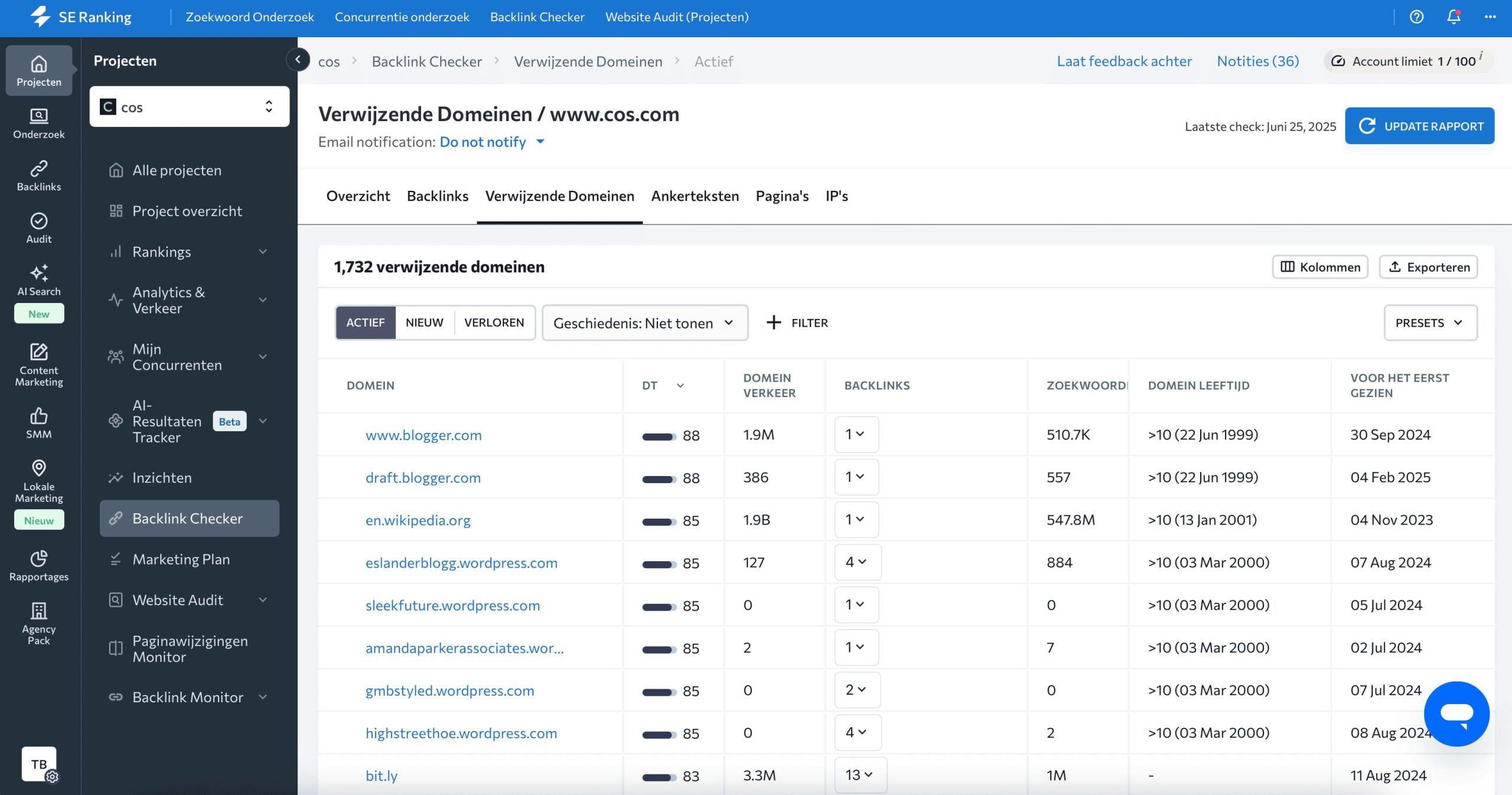The width and height of the screenshot is (1512, 795).
Task: Click the Project overzicht grid icon
Action: tap(116, 211)
